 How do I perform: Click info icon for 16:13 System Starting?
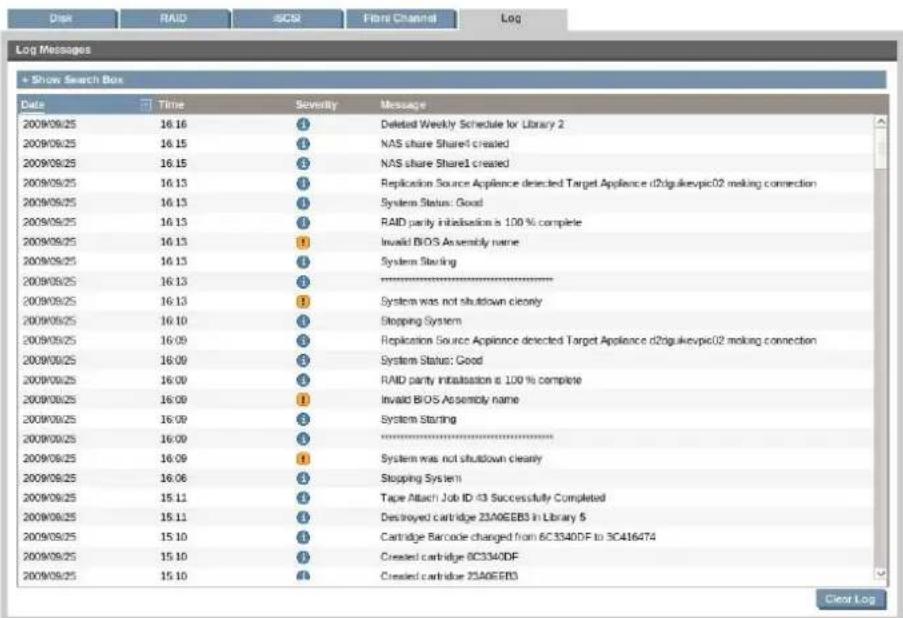(x=303, y=262)
